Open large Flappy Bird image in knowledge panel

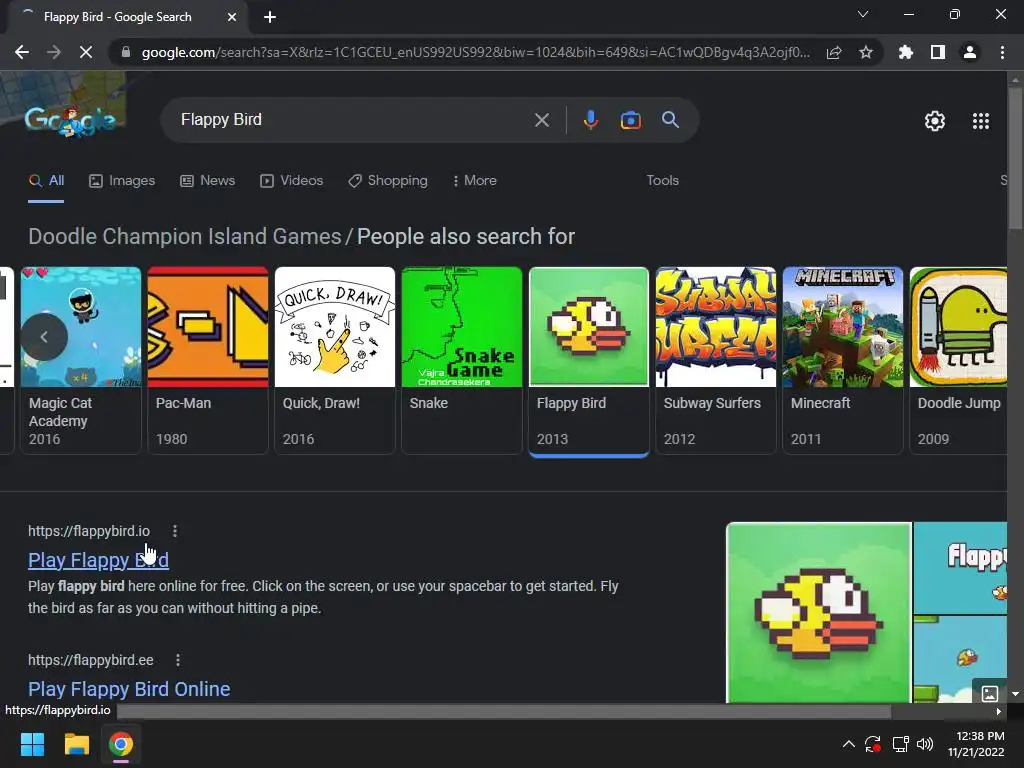[x=818, y=613]
